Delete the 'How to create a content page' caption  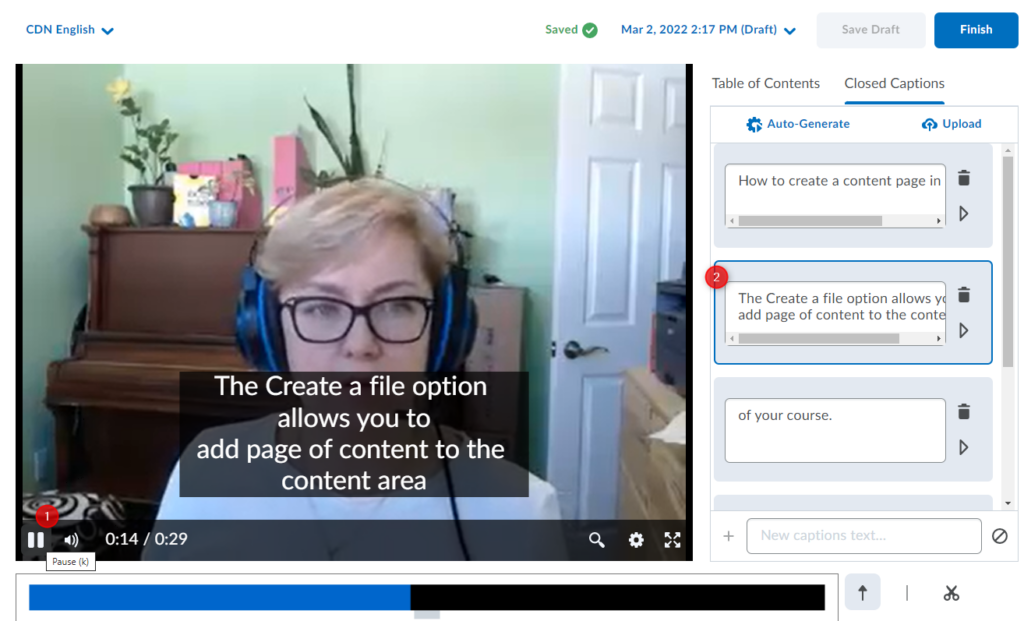coord(964,178)
